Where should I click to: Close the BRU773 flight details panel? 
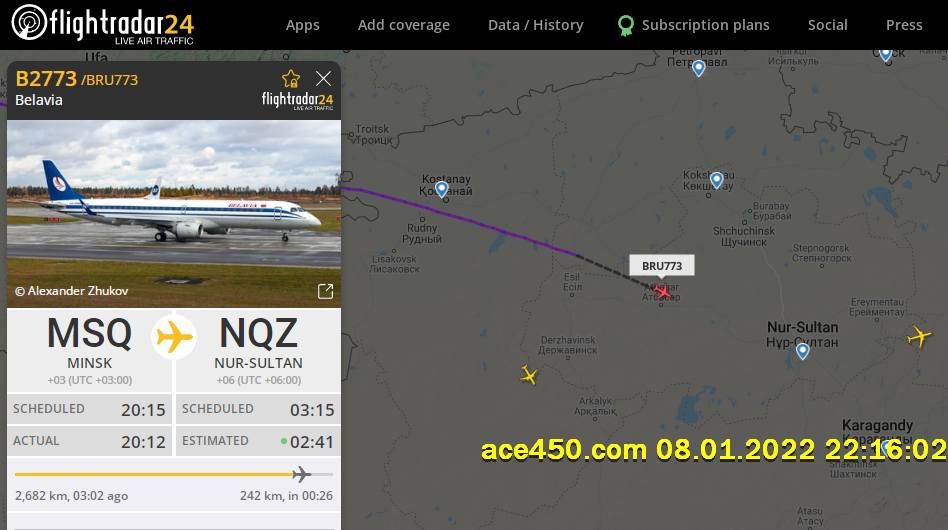click(323, 78)
